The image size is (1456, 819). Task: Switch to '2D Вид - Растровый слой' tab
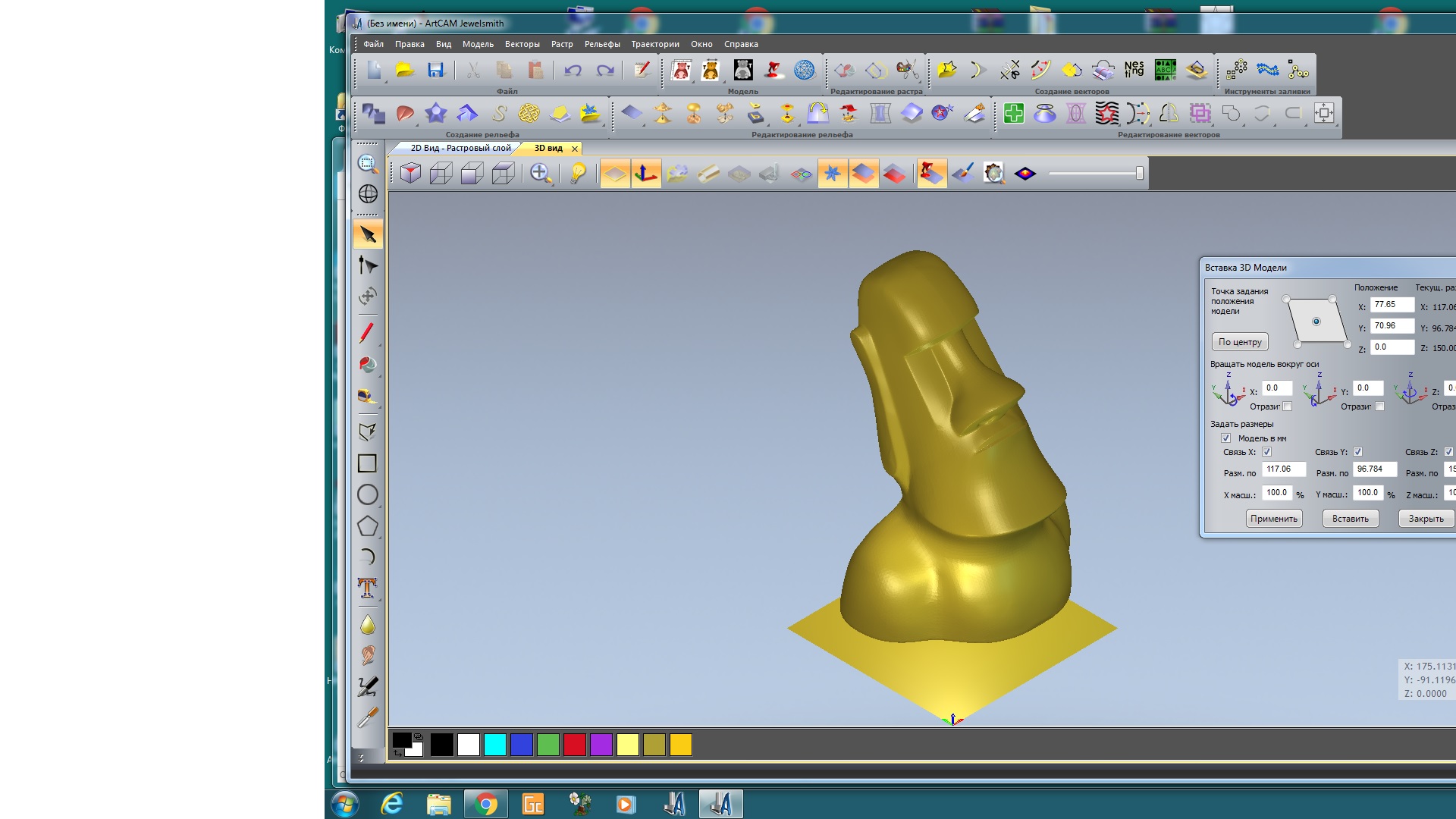click(x=460, y=148)
